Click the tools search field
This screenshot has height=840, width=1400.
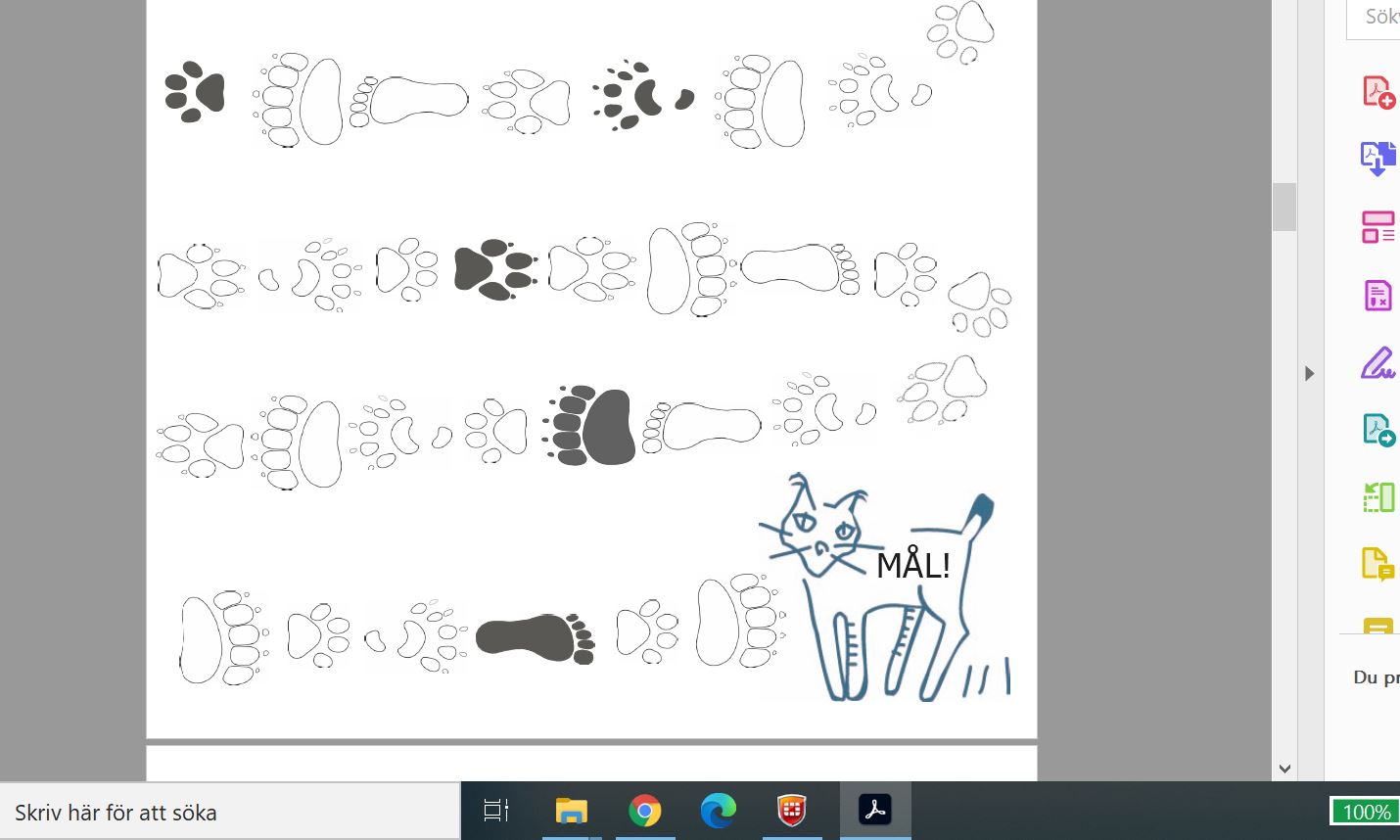coord(1376,18)
